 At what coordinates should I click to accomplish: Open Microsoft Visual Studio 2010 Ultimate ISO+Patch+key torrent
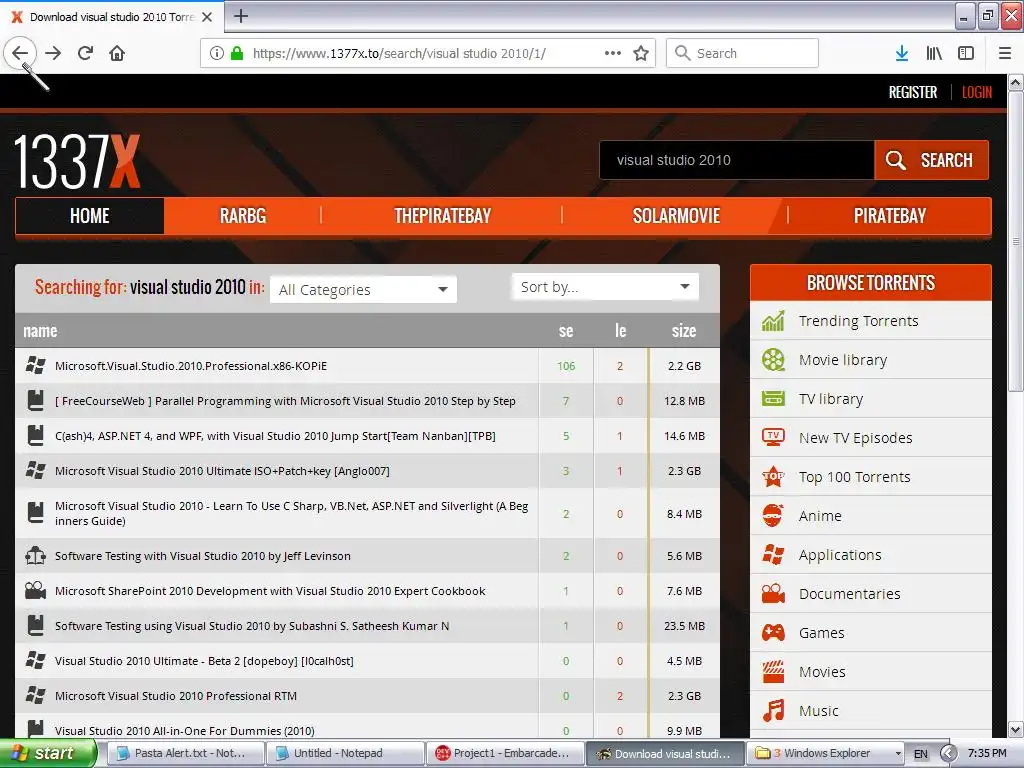coord(222,471)
